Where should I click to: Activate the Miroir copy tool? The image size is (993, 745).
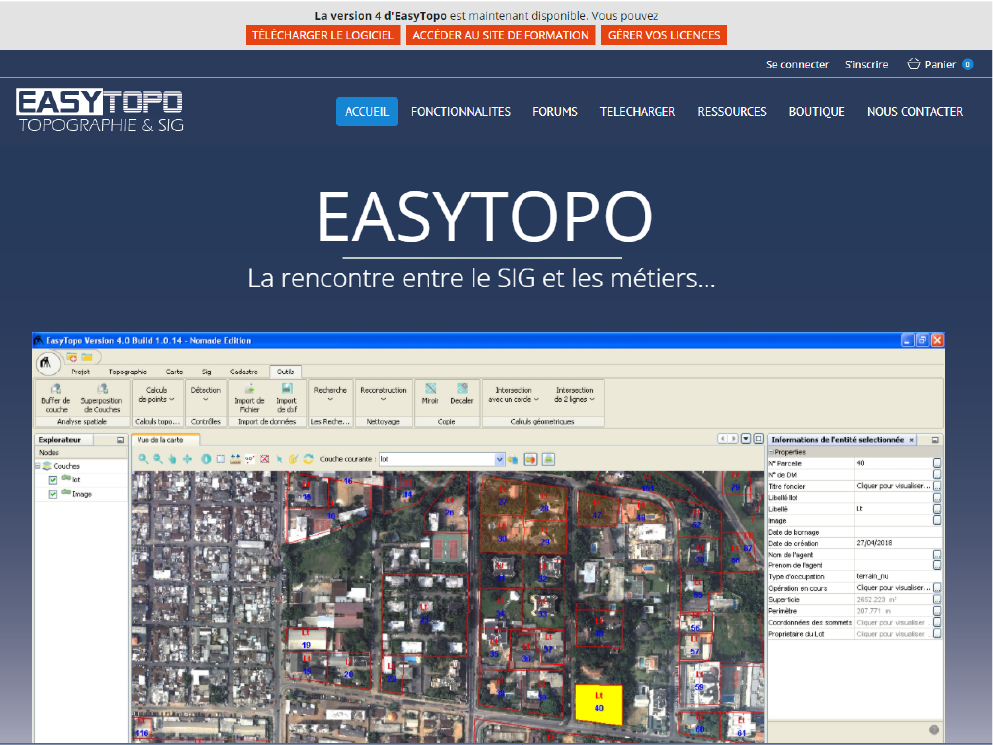430,388
